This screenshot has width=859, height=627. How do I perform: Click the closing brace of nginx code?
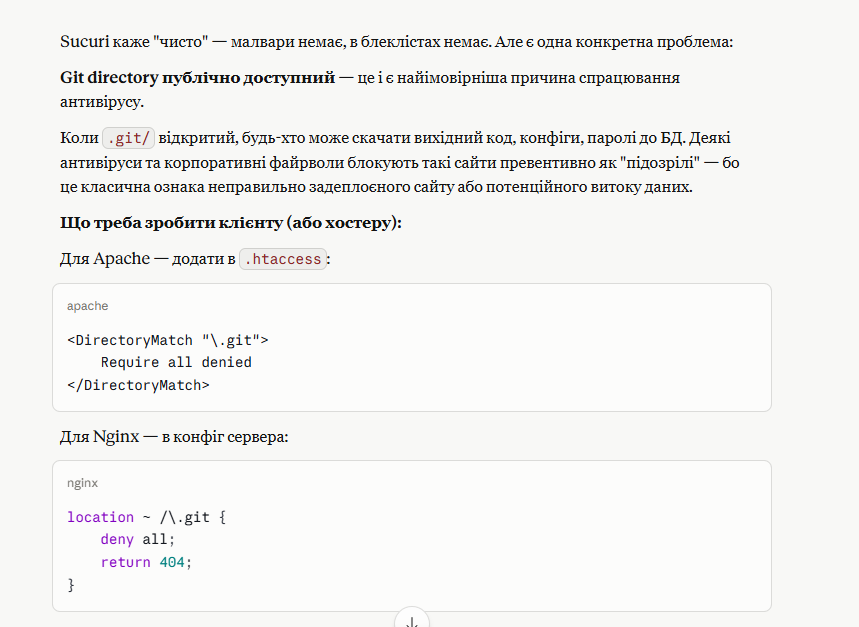pyautogui.click(x=71, y=584)
